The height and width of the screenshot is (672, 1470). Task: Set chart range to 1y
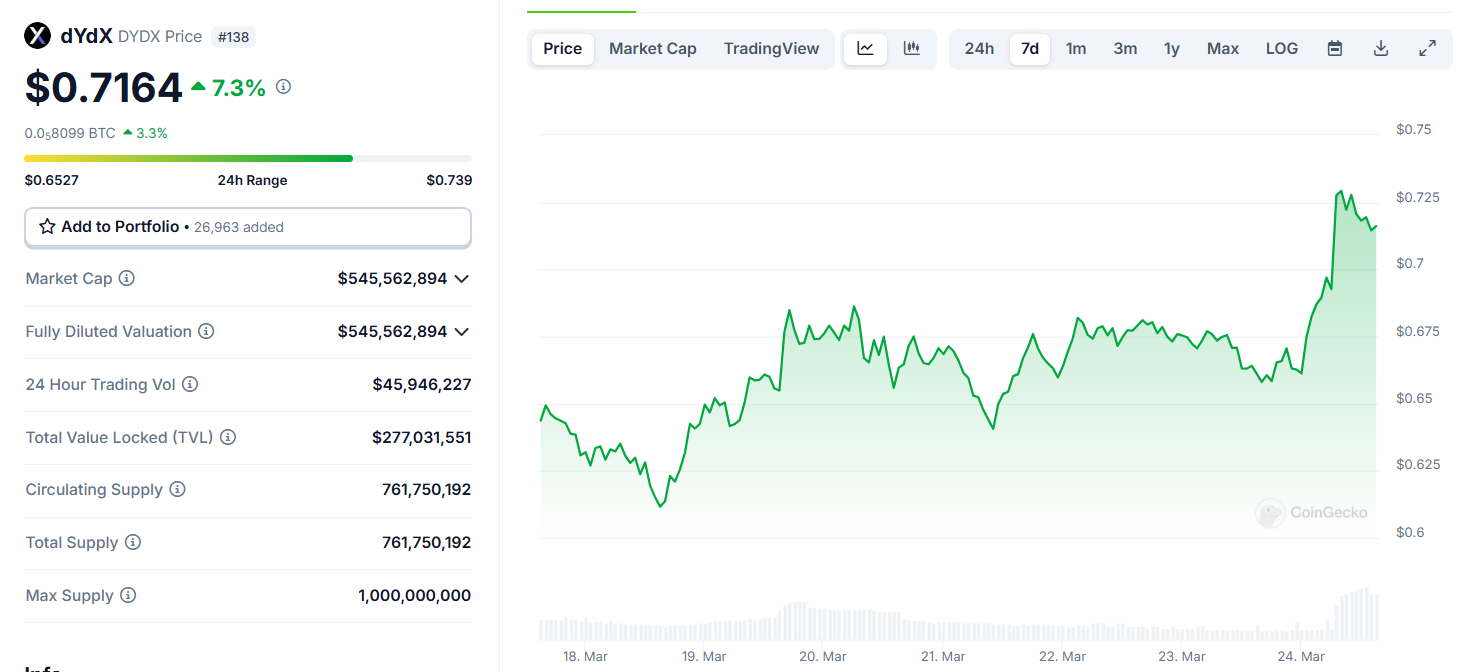[1172, 49]
